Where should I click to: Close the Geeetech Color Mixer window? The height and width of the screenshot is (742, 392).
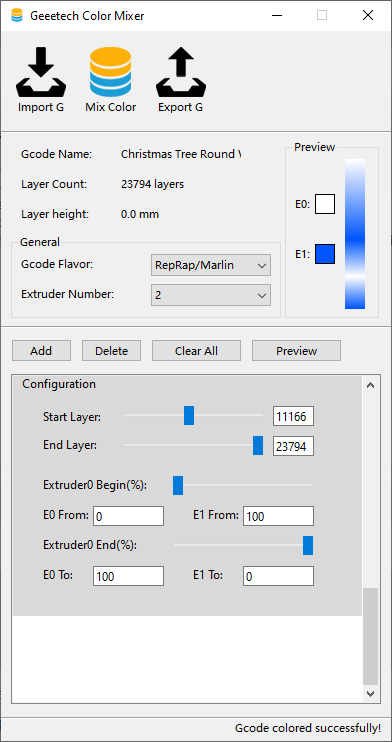click(368, 16)
